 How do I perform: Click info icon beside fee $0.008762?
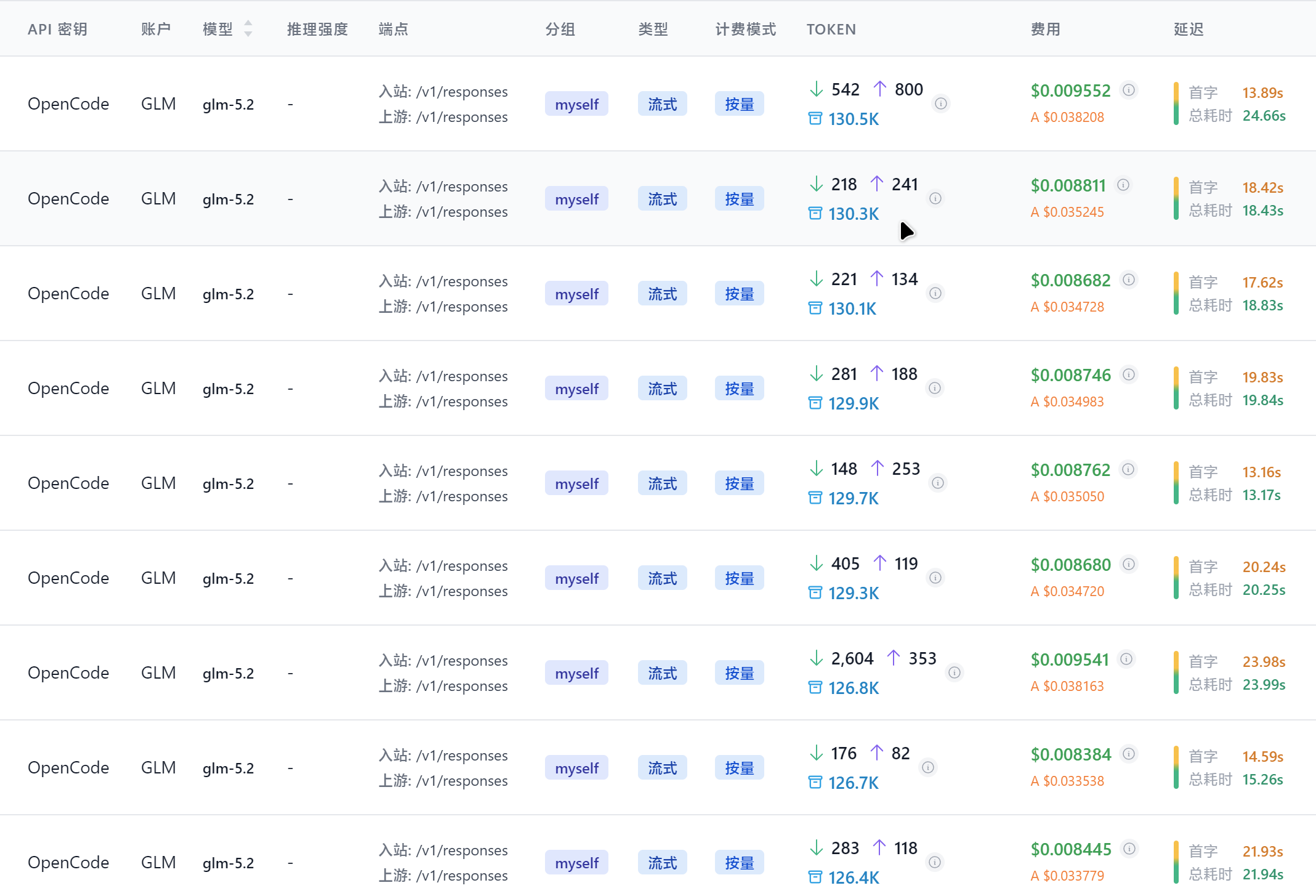[1128, 469]
